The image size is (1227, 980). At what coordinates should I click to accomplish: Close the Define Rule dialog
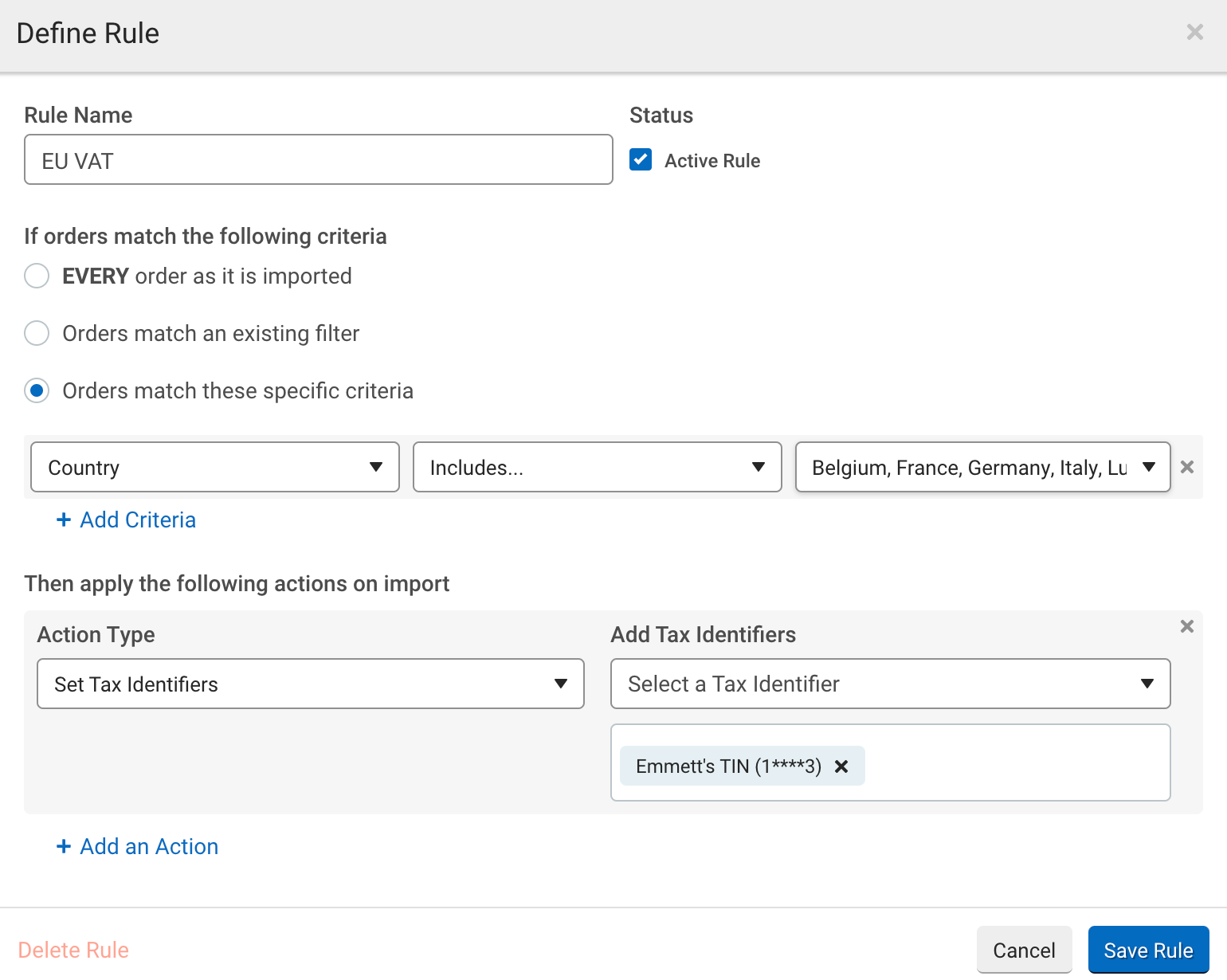pos(1194,32)
